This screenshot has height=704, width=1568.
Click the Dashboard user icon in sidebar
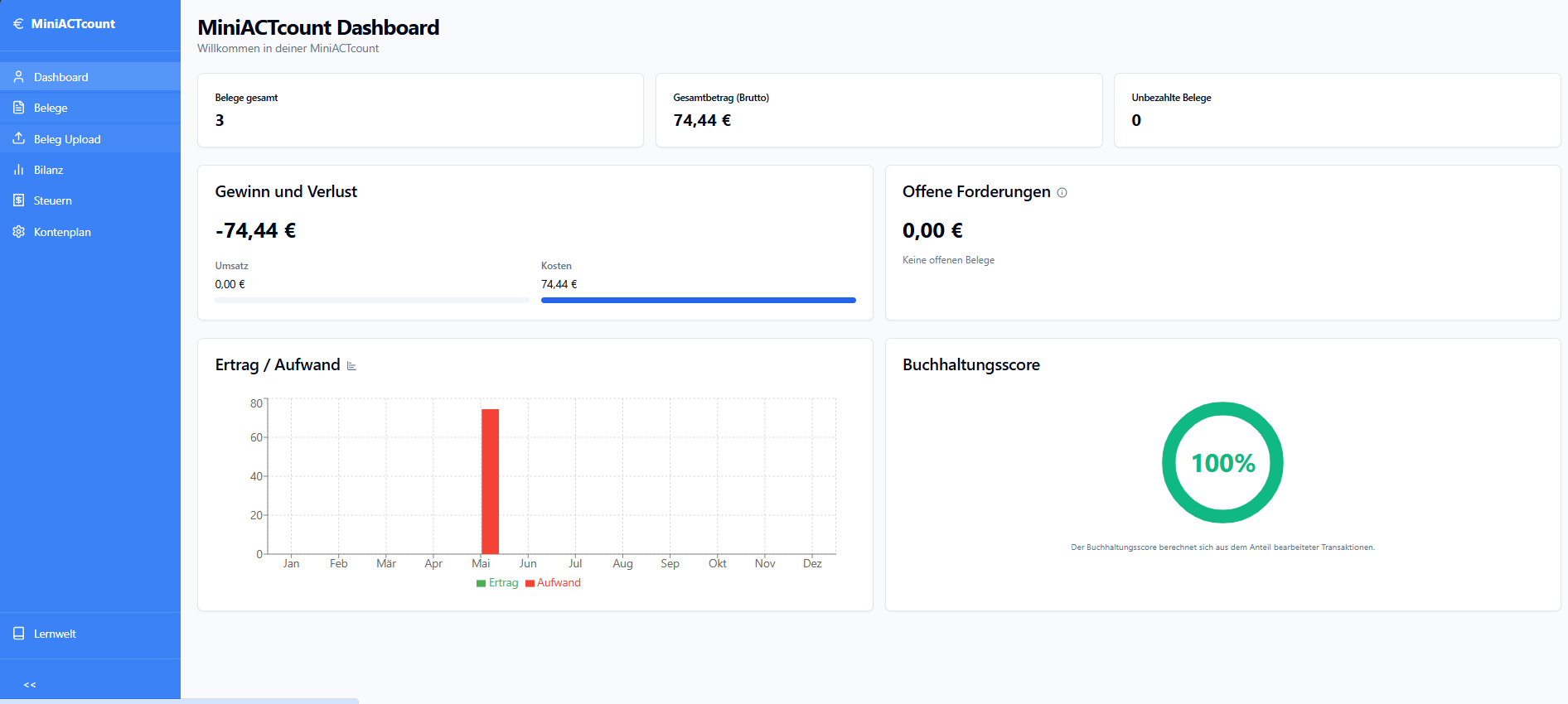(x=18, y=77)
